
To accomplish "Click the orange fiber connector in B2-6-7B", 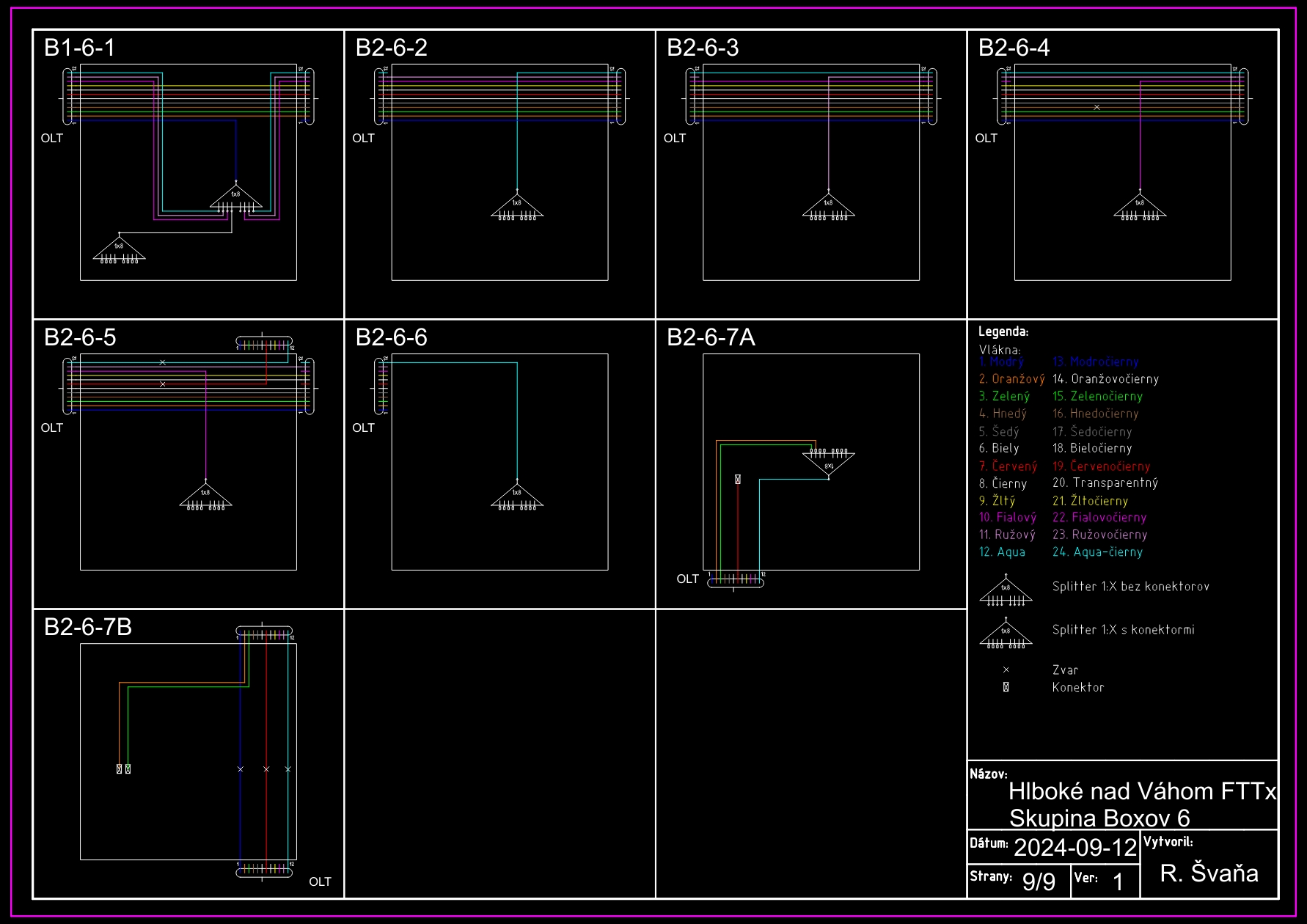I will 120,769.
